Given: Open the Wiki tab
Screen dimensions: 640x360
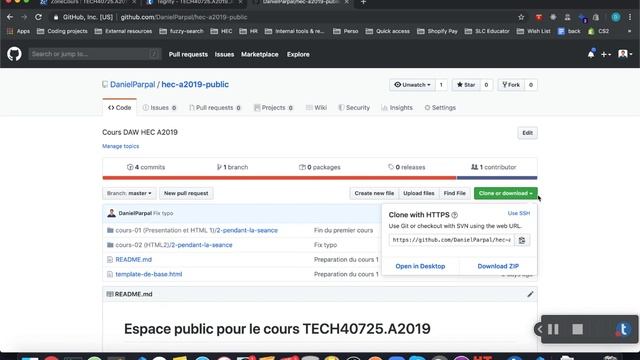Looking at the screenshot, I should 316,108.
